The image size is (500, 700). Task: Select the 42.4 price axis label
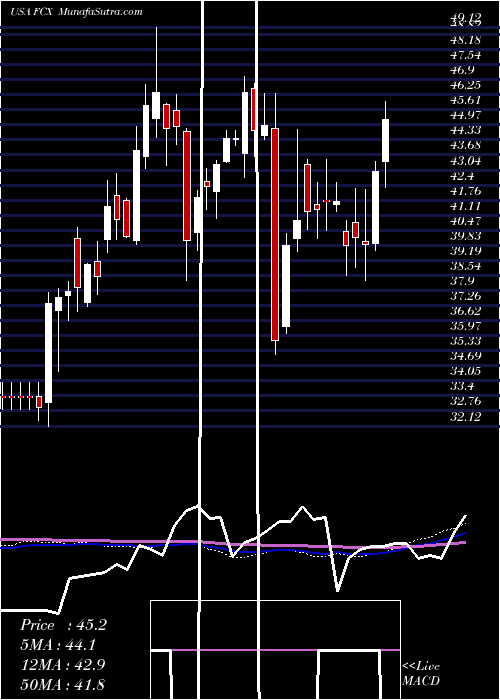463,175
